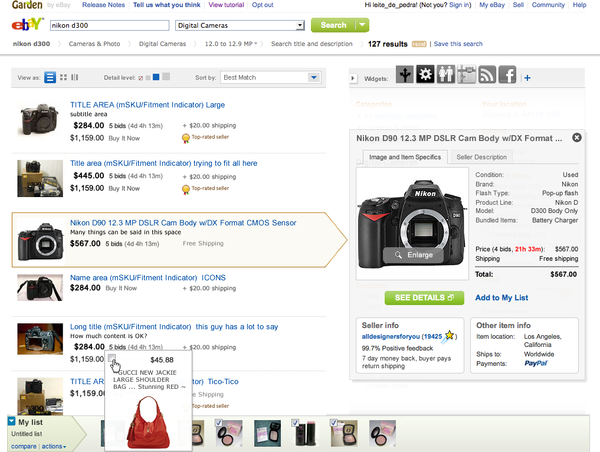
Task: Click the Untitled list name
Action: [x=26, y=434]
